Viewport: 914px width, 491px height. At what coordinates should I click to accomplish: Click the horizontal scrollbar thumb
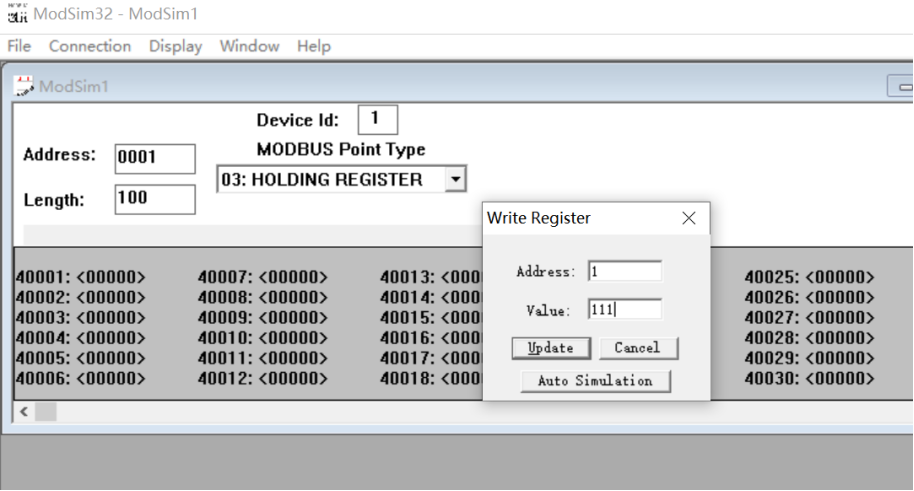tap(45, 412)
